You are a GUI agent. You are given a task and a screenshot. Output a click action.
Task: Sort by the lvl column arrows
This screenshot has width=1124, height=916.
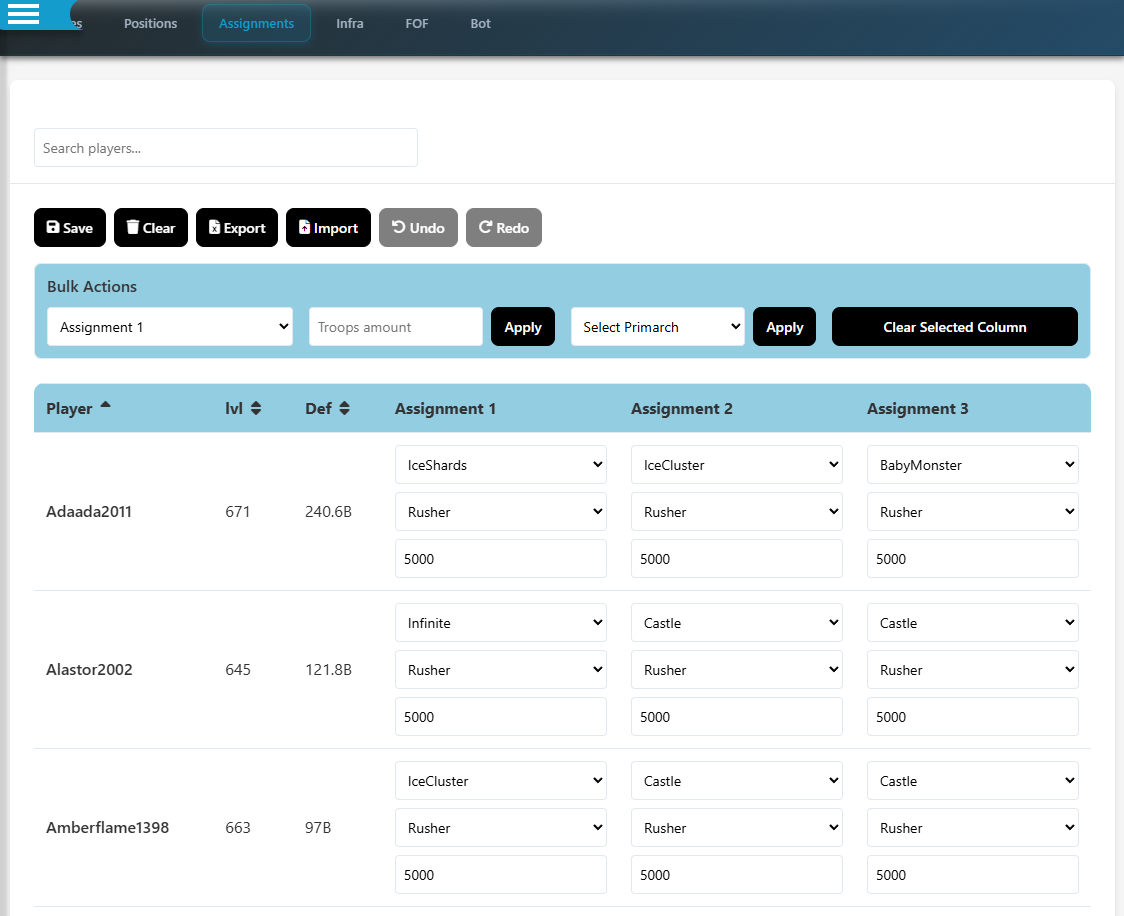pos(256,408)
